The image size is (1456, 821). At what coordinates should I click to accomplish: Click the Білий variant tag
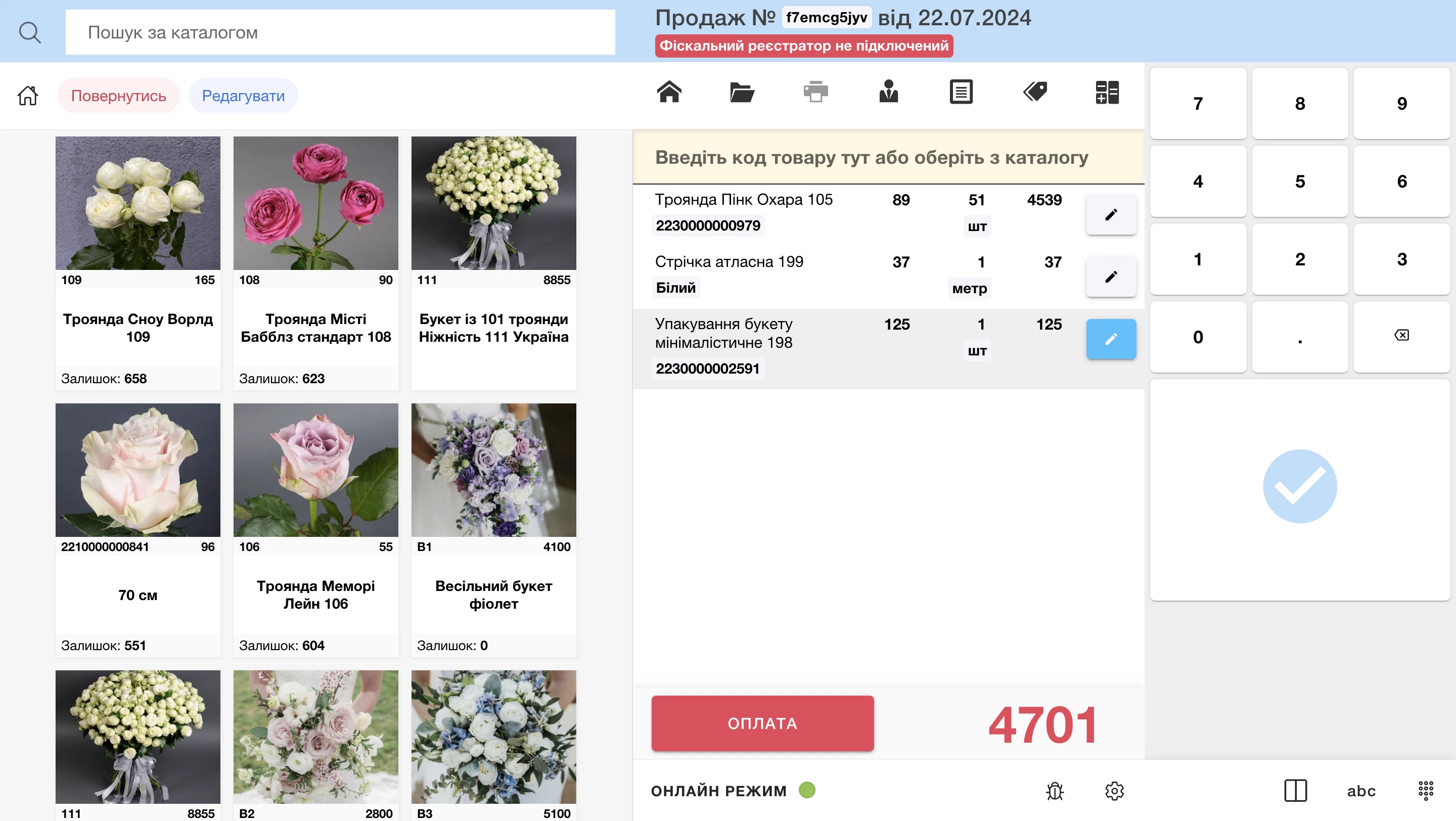tap(675, 288)
